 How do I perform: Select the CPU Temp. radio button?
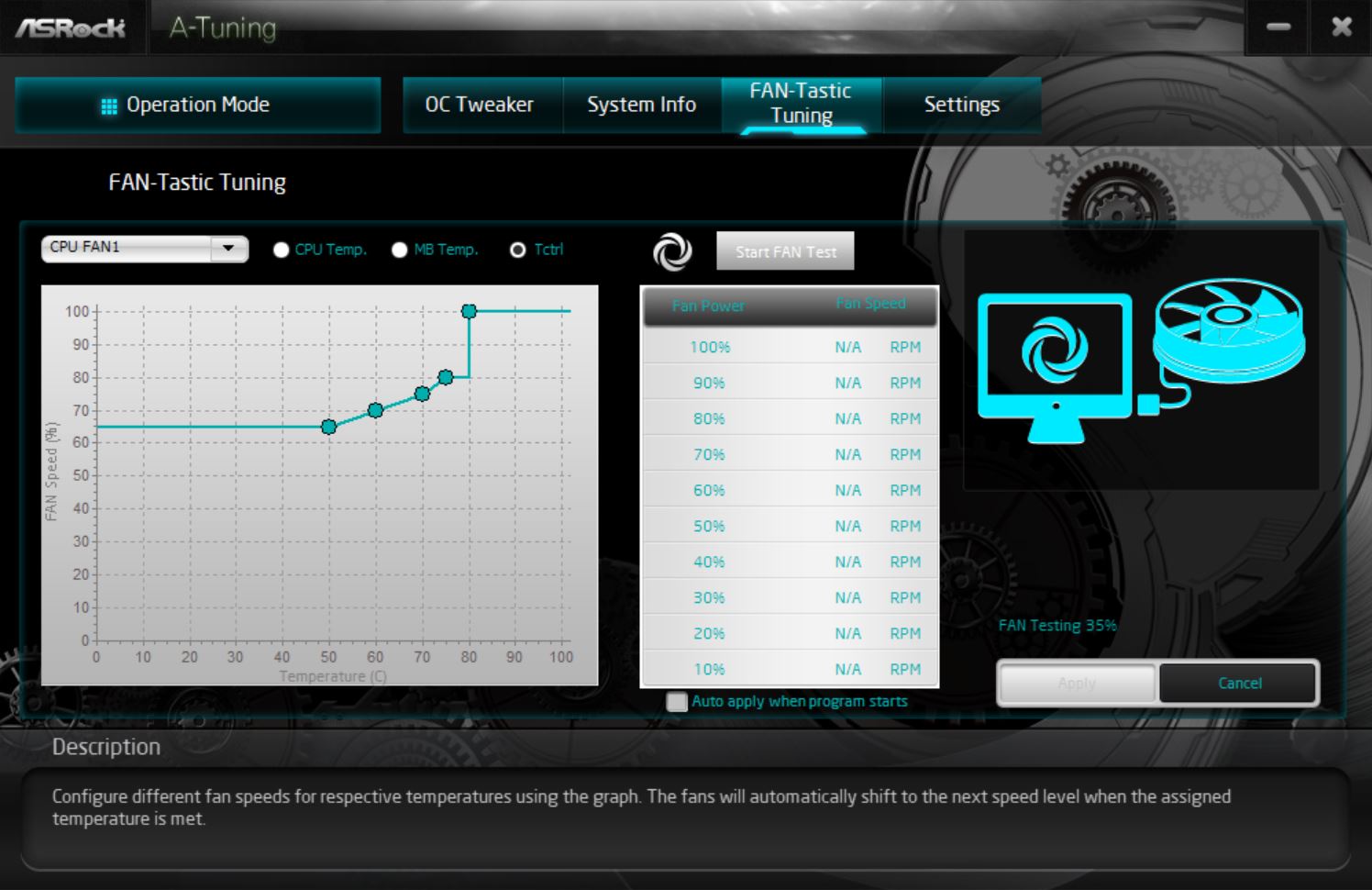click(281, 250)
